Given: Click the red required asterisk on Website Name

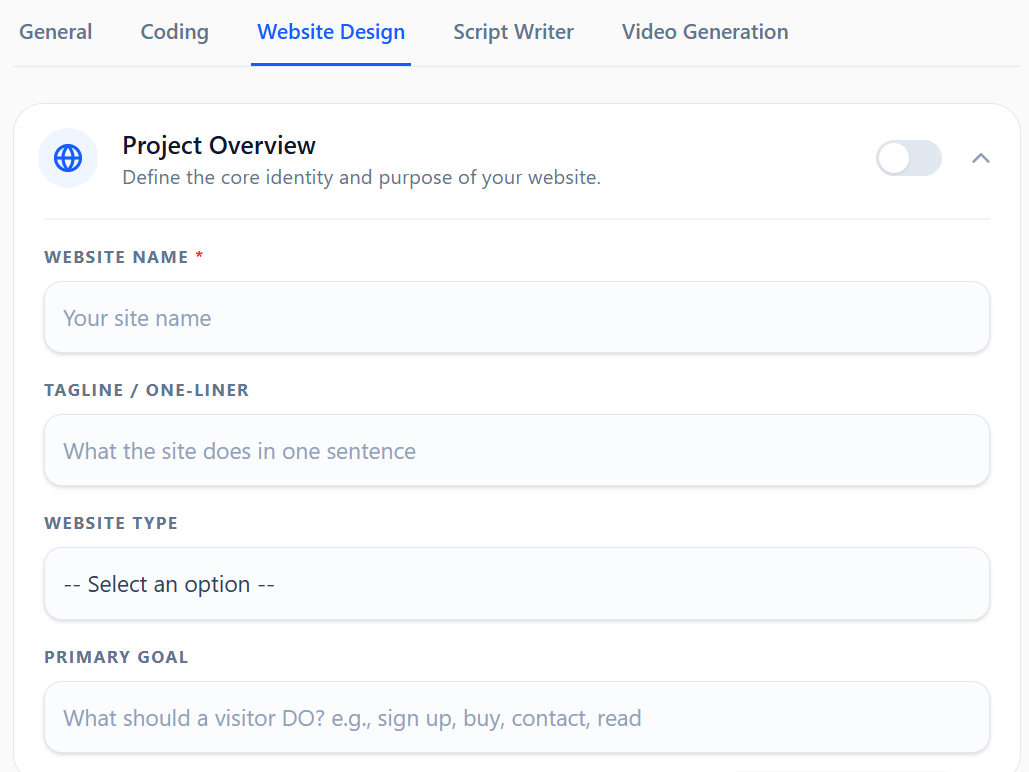Looking at the screenshot, I should click(x=198, y=255).
